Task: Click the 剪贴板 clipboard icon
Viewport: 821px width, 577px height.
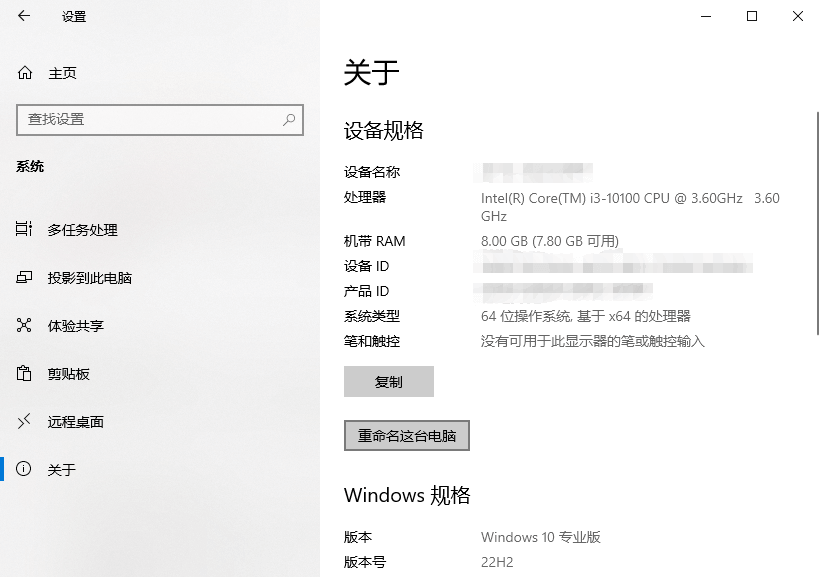Action: click(x=25, y=373)
